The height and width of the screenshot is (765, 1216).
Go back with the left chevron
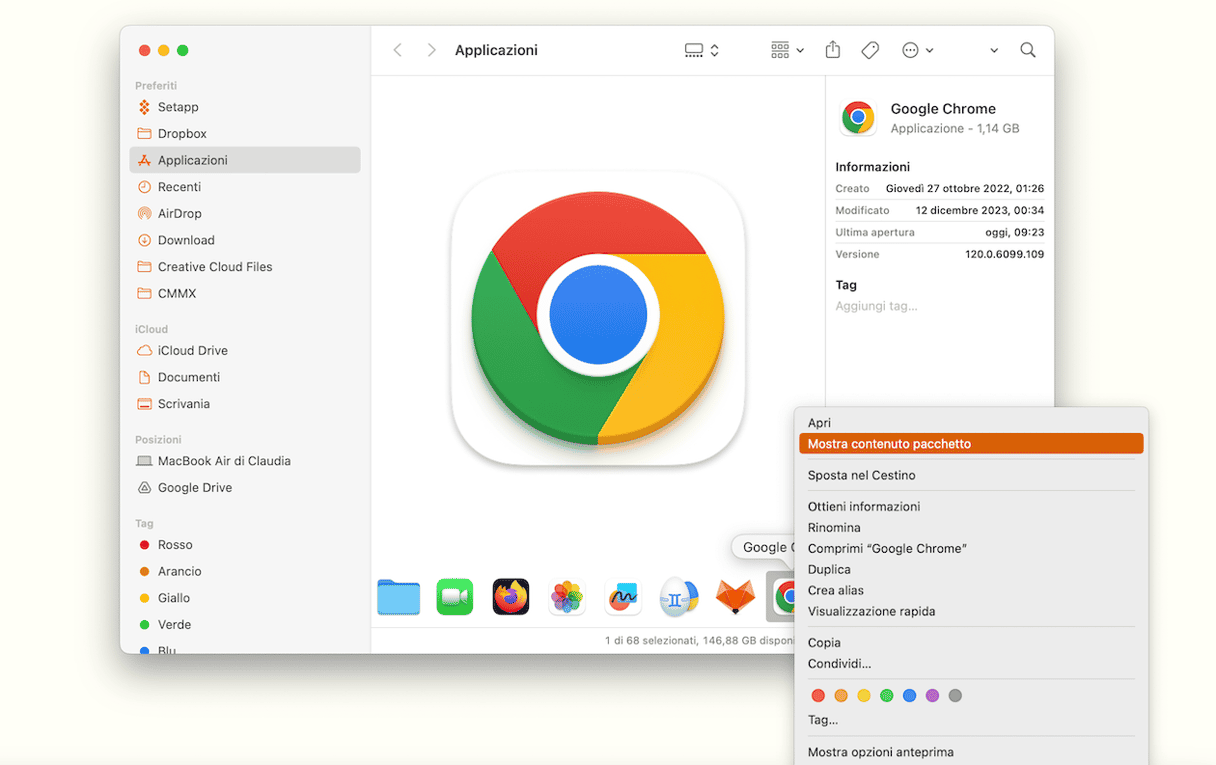point(398,50)
